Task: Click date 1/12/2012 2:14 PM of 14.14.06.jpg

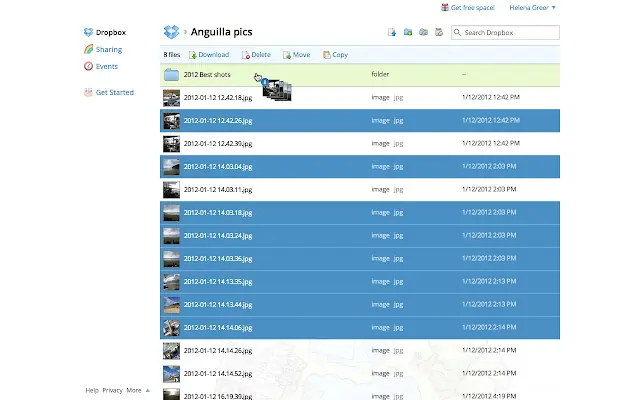Action: coord(489,327)
